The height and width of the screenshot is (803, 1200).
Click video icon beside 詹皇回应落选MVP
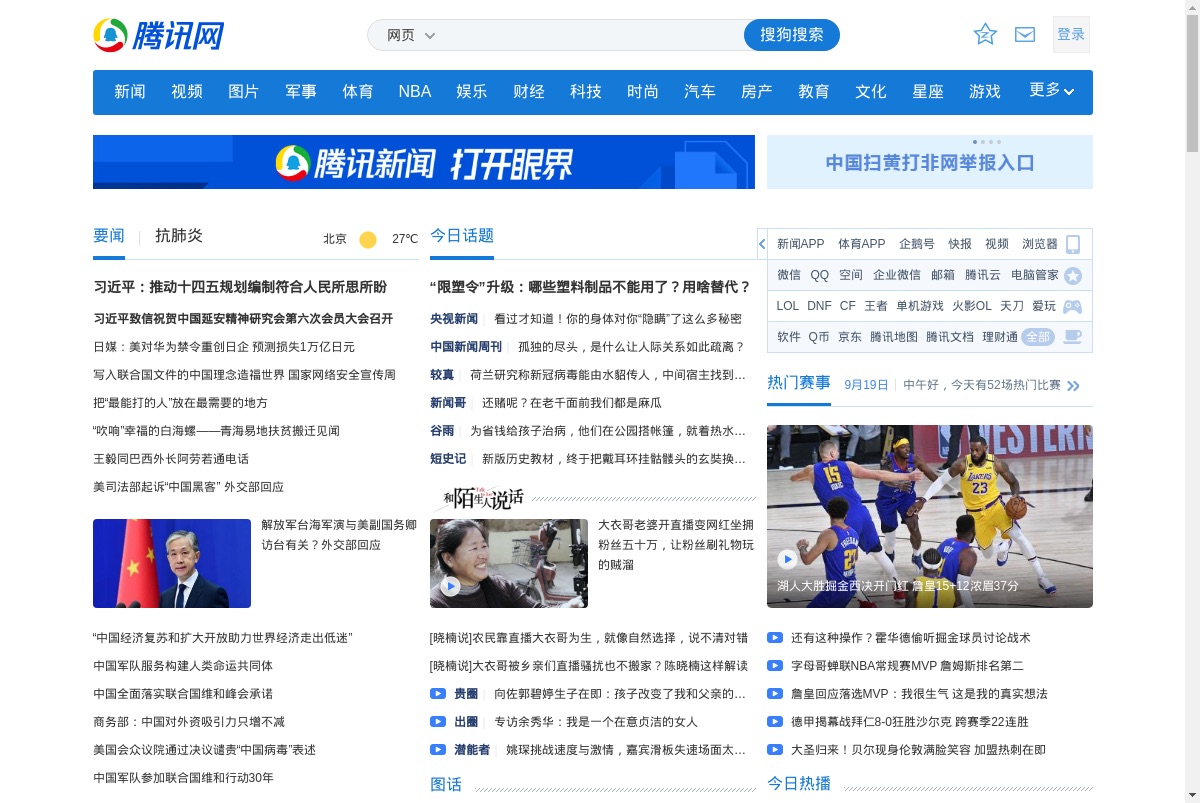[775, 693]
